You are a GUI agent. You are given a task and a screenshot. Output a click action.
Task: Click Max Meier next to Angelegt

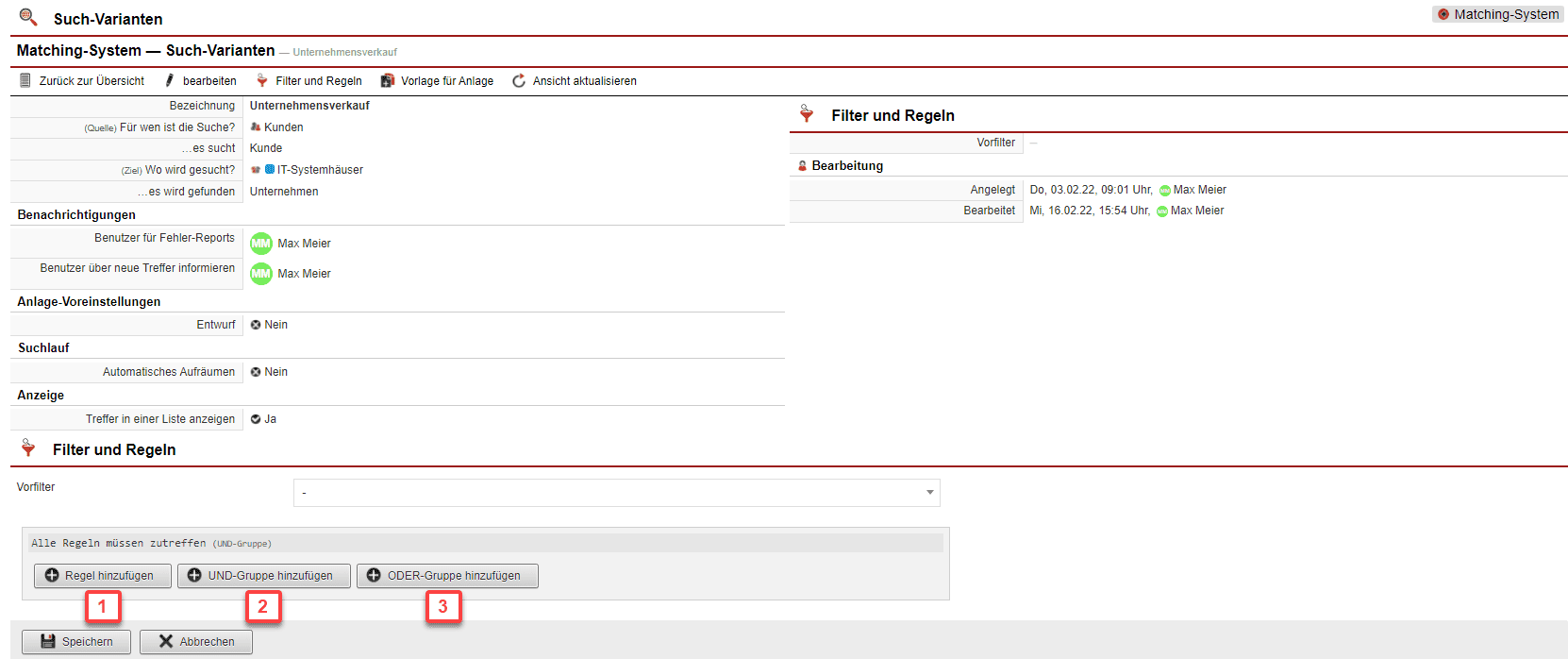pyautogui.click(x=1199, y=190)
